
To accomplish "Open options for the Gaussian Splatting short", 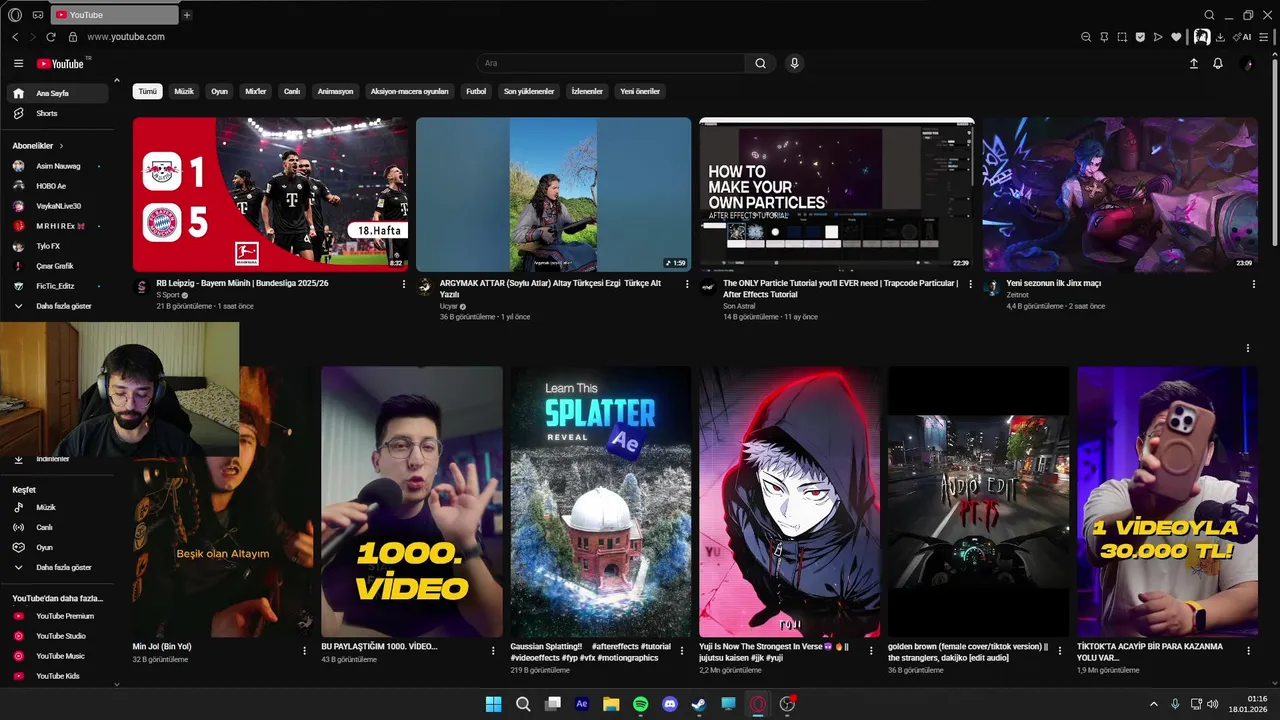I will 682,651.
